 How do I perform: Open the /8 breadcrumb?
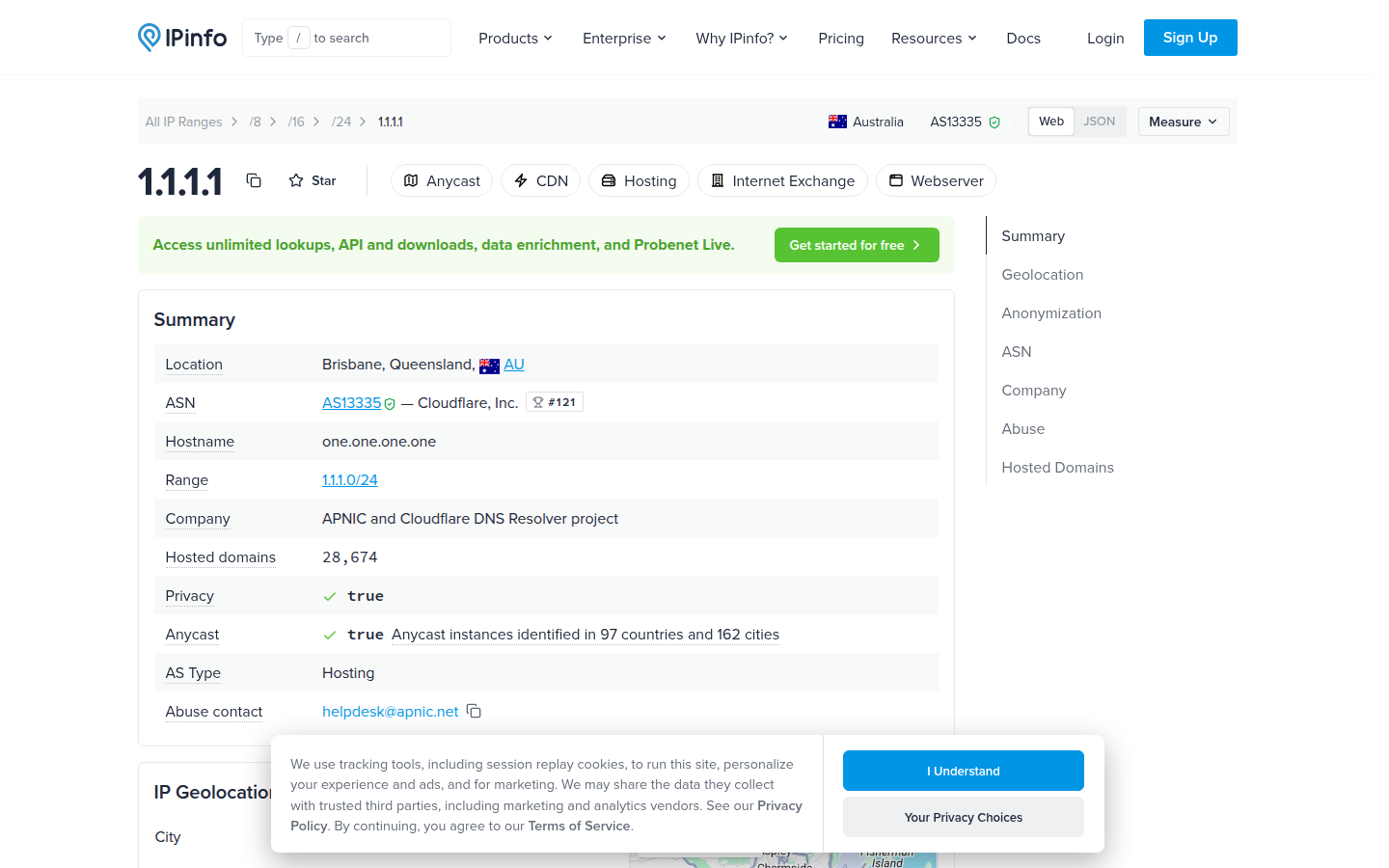click(256, 122)
